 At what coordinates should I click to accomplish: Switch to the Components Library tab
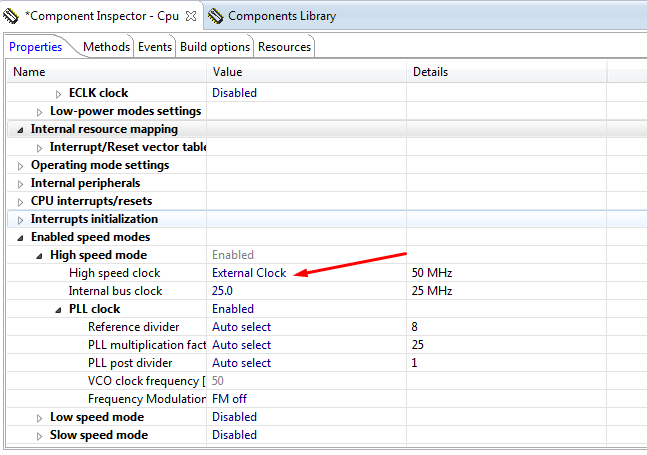pos(281,16)
